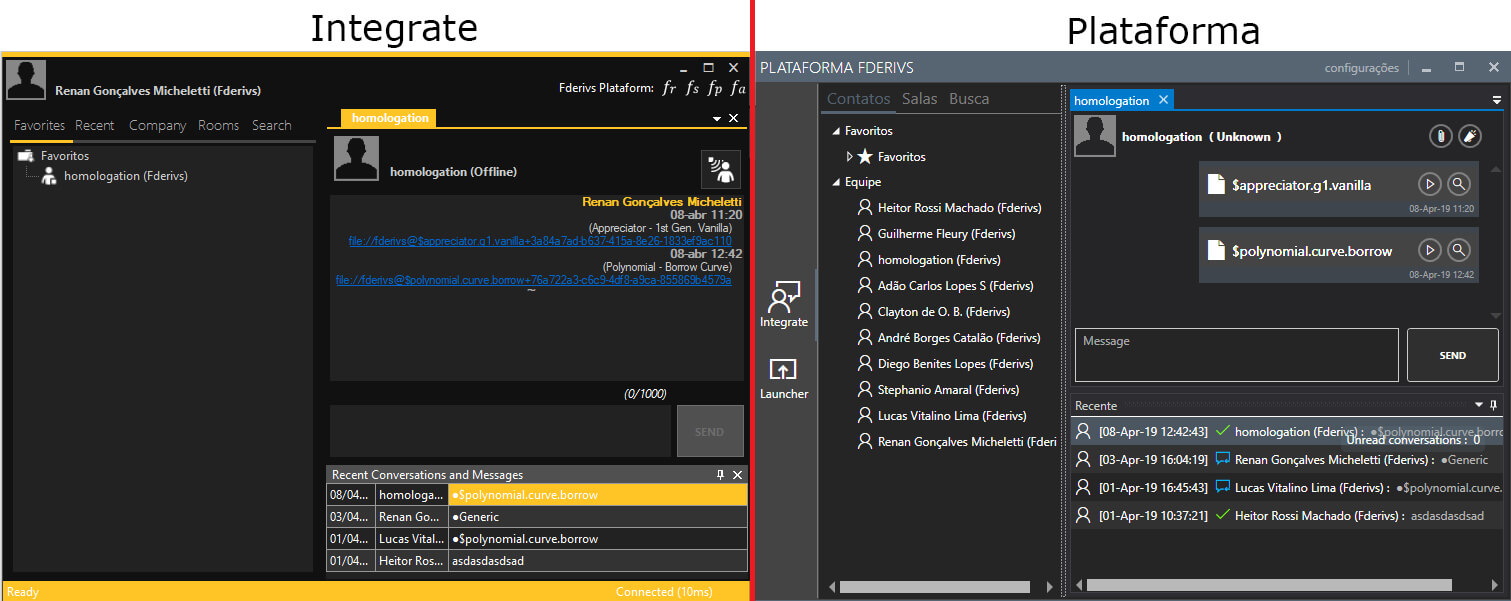Pin the Recente panel
The width and height of the screenshot is (1511, 601).
pos(1494,405)
